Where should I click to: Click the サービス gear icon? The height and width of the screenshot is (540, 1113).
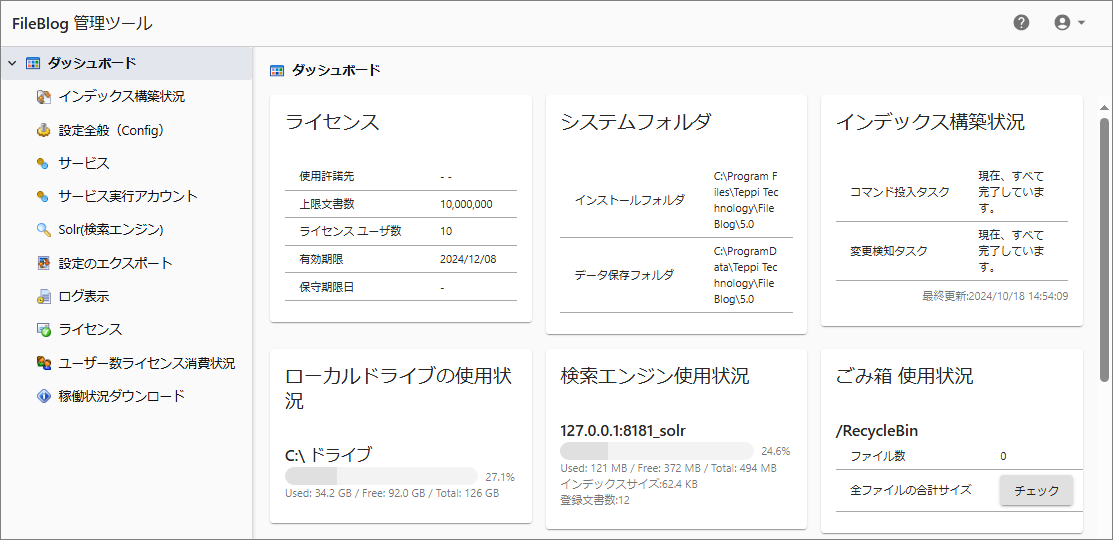coord(43,163)
